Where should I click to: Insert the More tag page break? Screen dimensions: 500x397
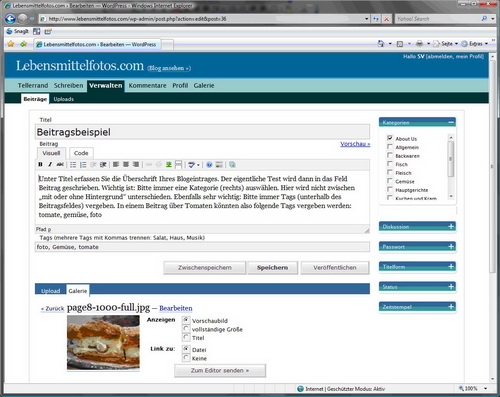179,164
